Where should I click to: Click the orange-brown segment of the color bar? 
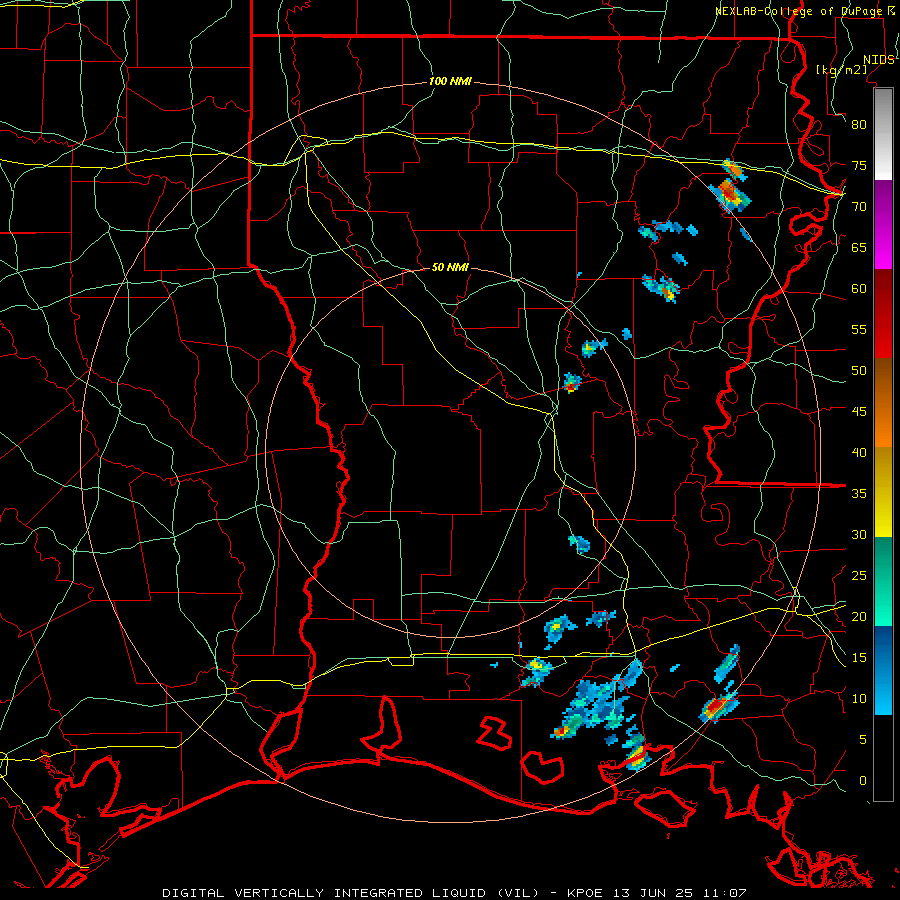(883, 403)
